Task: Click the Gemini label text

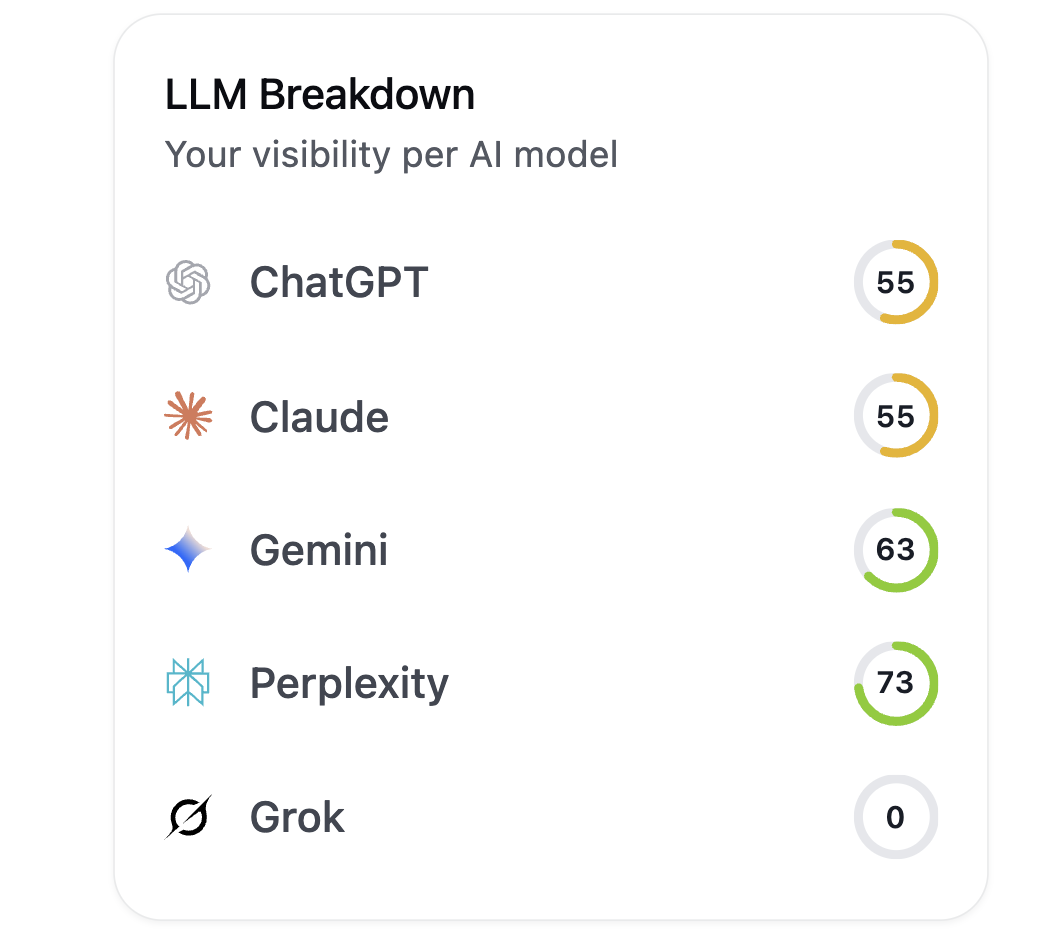Action: [x=318, y=549]
